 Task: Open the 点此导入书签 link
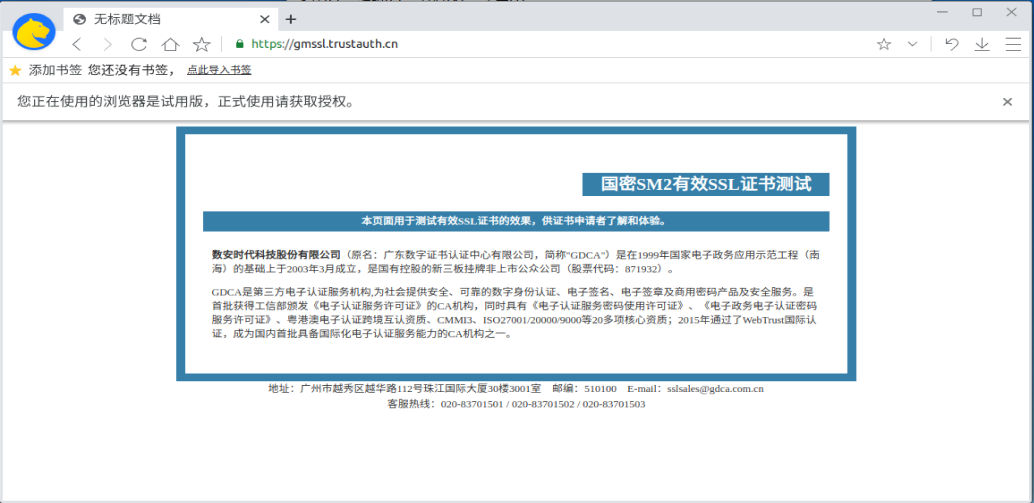219,70
